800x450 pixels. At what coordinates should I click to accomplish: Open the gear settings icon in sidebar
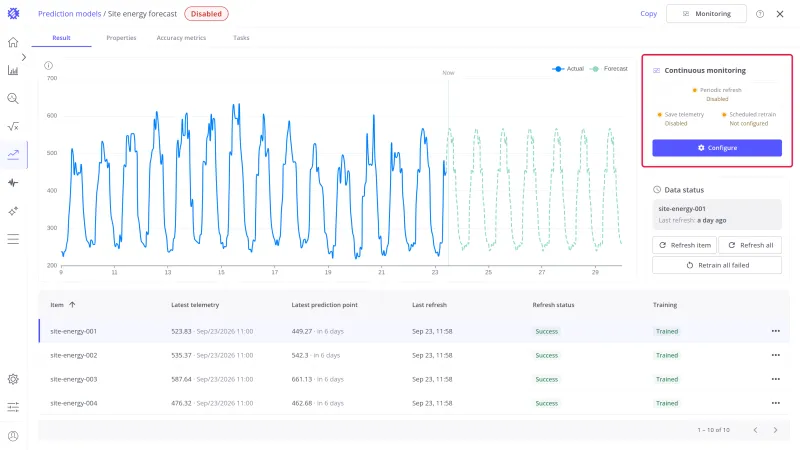13,379
